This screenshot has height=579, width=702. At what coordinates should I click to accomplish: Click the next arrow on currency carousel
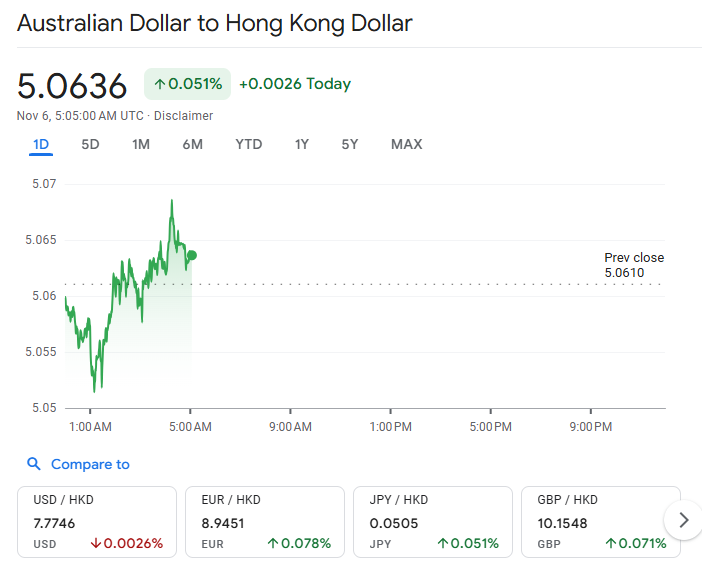point(684,519)
